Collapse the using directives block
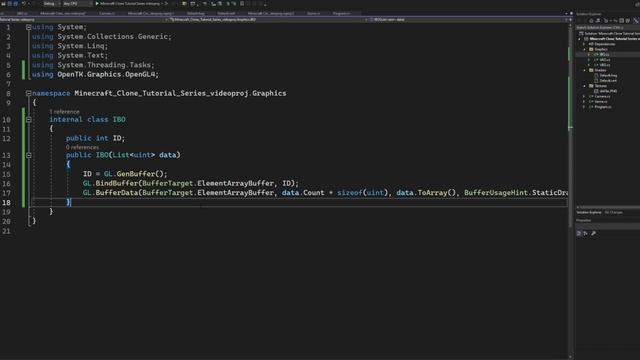 point(29,27)
